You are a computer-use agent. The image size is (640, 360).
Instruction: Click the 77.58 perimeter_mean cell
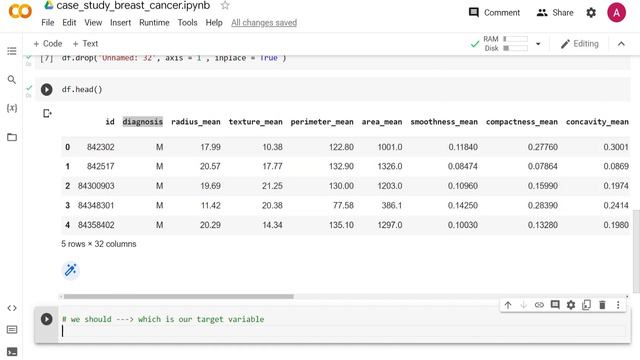[343, 205]
